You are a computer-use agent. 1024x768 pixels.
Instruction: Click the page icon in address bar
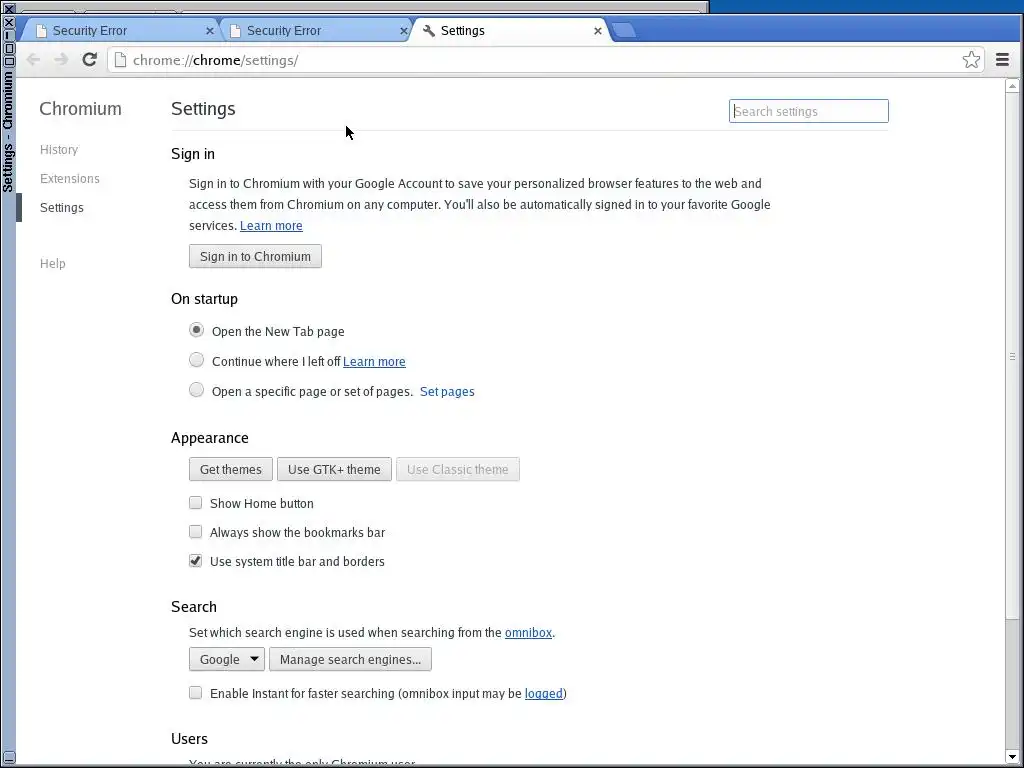120,60
